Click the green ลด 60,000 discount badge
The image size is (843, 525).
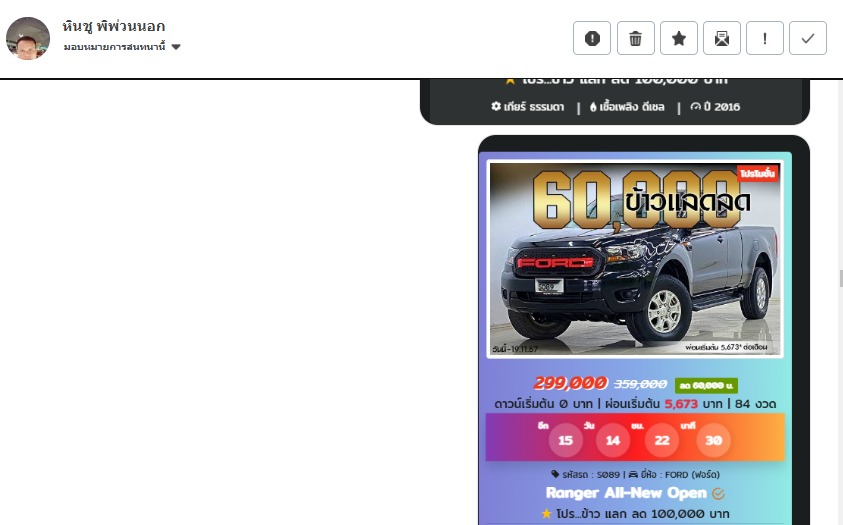(x=706, y=385)
